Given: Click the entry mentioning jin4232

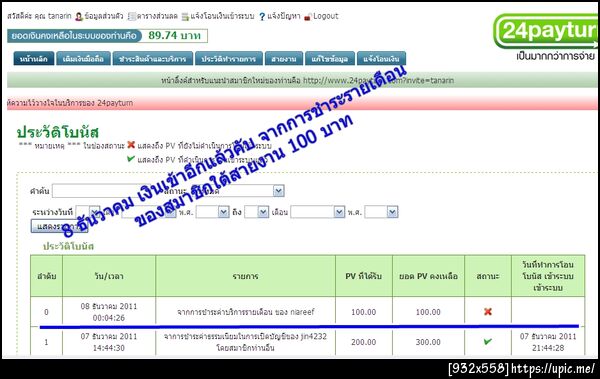Looking at the screenshot, I should [245, 342].
